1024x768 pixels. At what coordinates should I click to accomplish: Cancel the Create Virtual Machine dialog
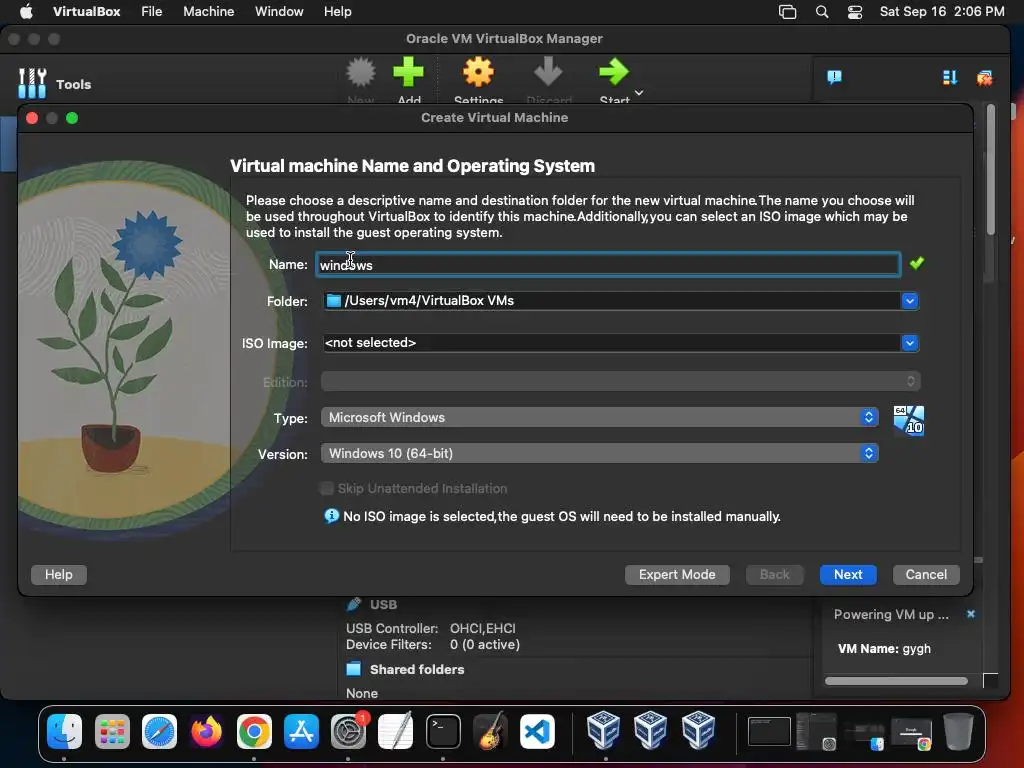point(926,575)
